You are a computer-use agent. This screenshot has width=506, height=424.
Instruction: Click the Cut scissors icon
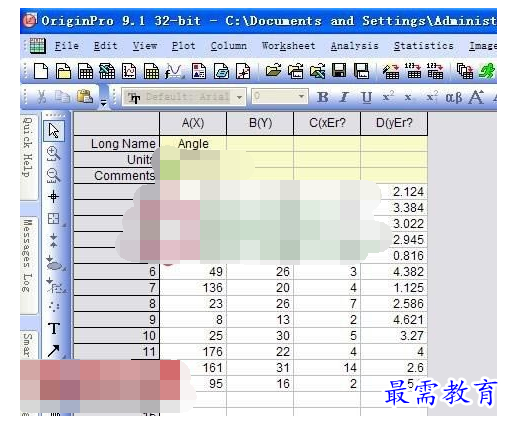(x=41, y=97)
